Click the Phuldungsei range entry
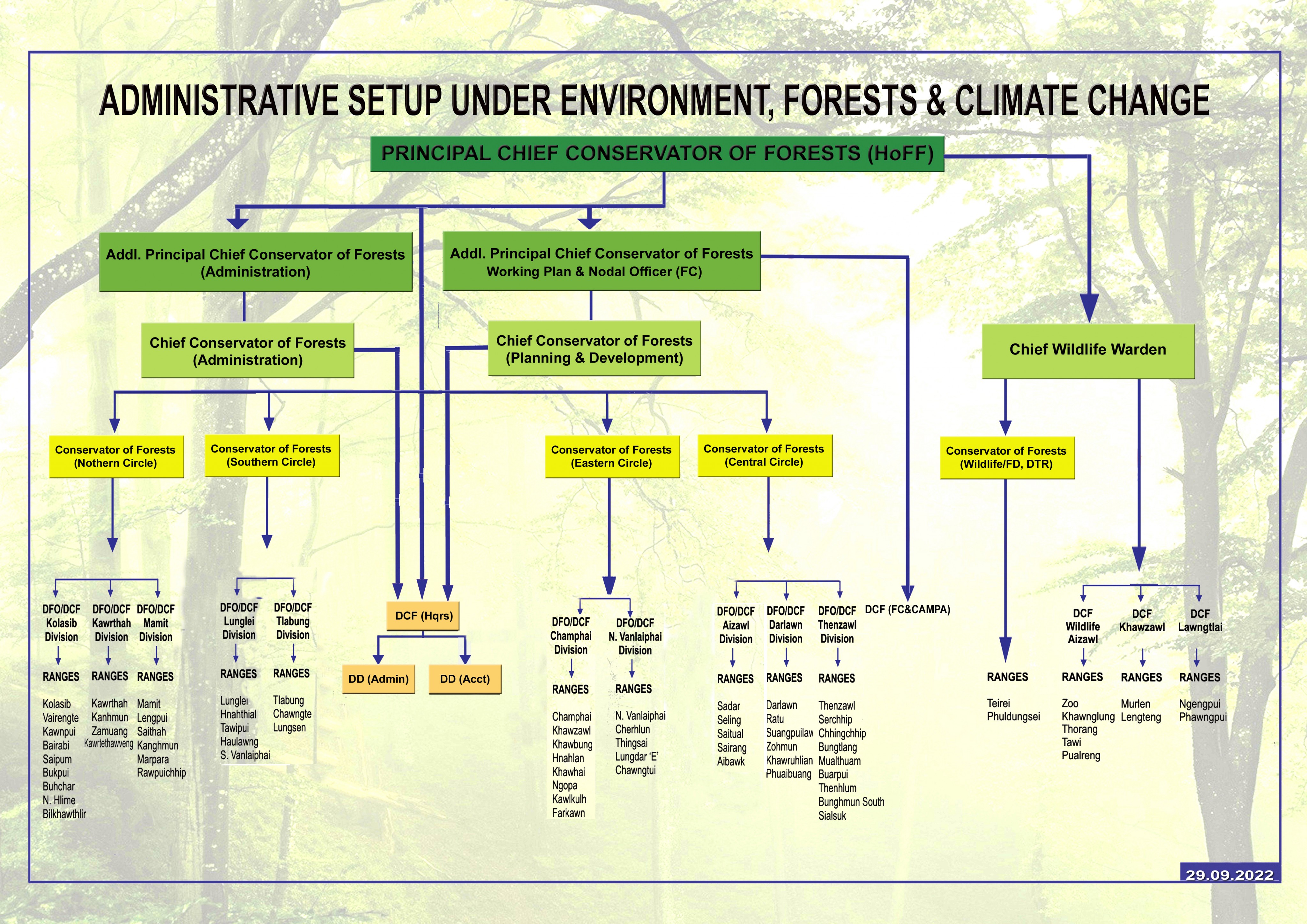Image resolution: width=1307 pixels, height=924 pixels. tap(1013, 717)
